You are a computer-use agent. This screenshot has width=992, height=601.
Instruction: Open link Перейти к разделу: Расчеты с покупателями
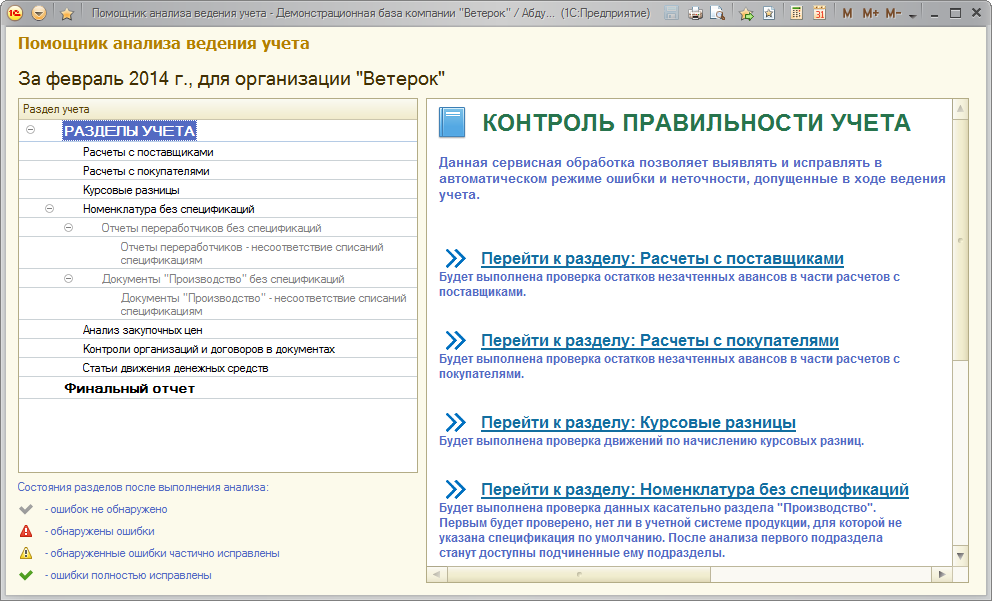click(x=659, y=340)
